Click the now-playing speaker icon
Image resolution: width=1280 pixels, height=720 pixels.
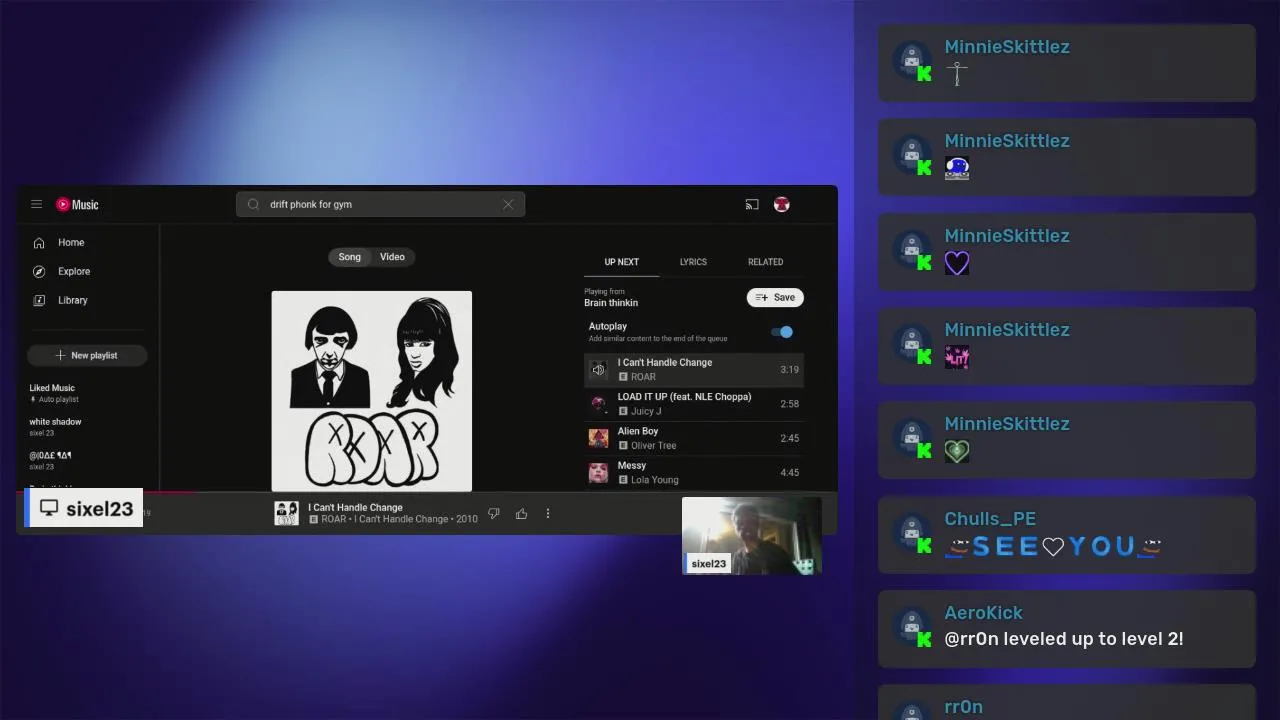[x=598, y=370]
